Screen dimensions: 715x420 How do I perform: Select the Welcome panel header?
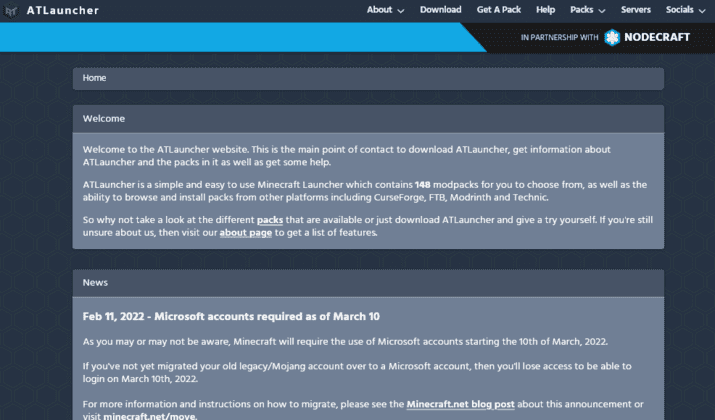[368, 119]
